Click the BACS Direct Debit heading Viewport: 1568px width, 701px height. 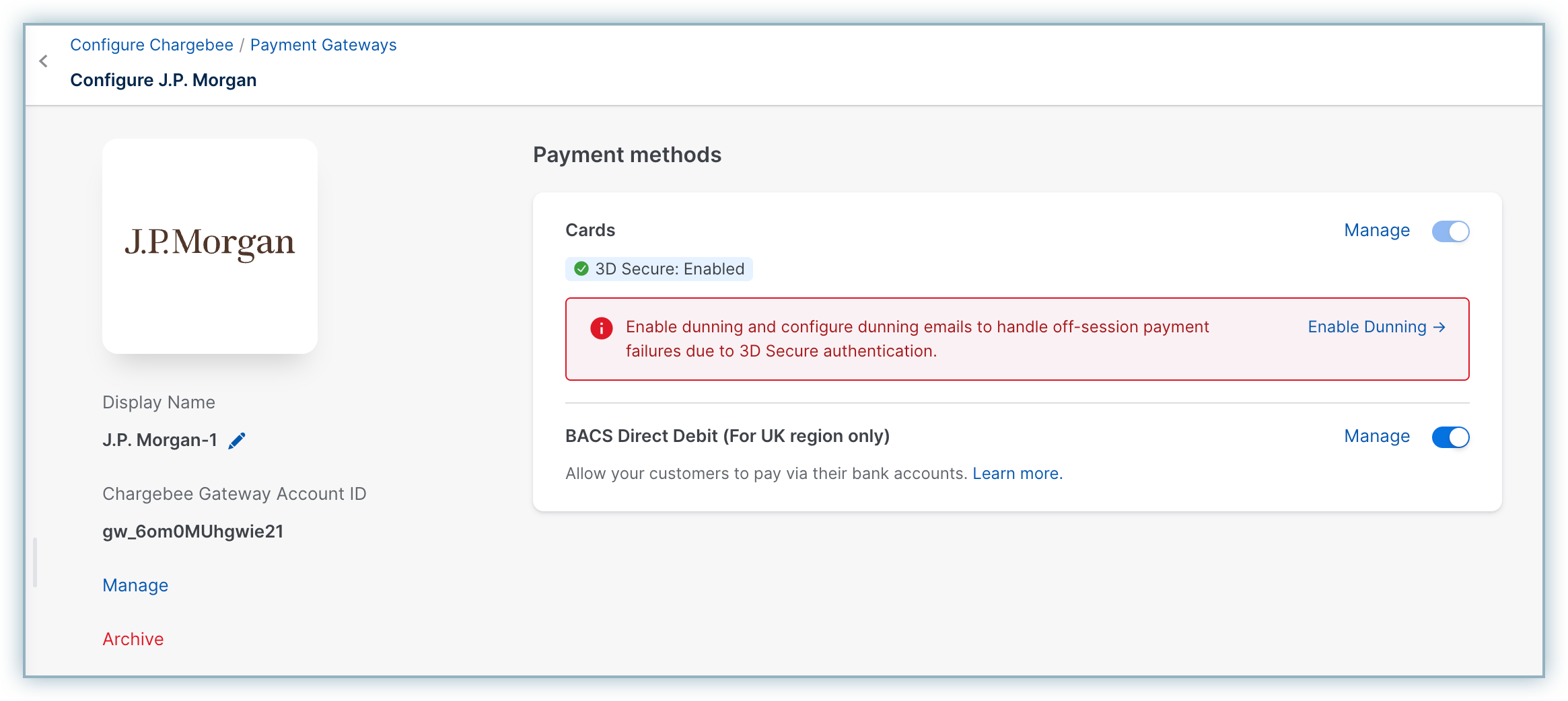pyautogui.click(x=727, y=436)
